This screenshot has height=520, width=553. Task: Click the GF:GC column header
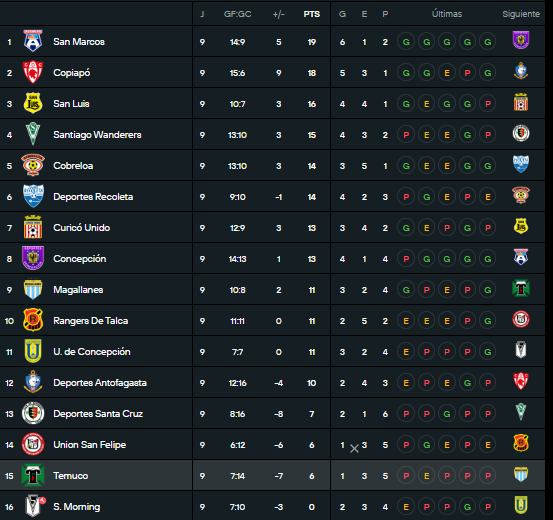coord(237,14)
